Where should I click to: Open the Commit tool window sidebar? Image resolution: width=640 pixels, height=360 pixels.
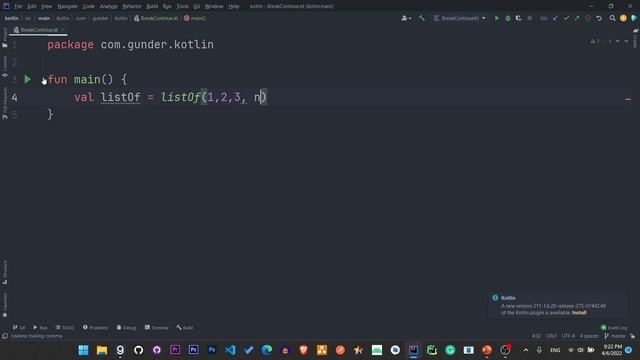point(5,67)
